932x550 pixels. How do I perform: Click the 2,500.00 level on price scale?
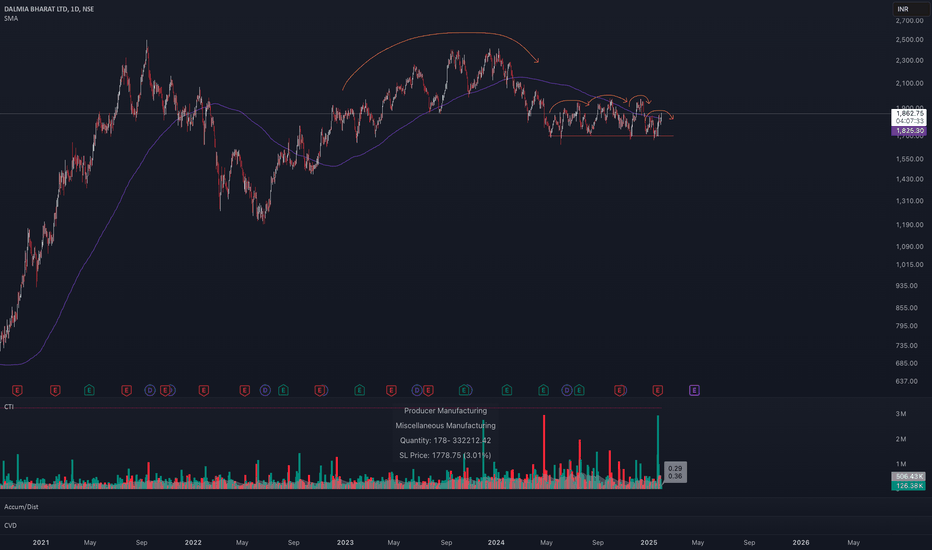[909, 40]
